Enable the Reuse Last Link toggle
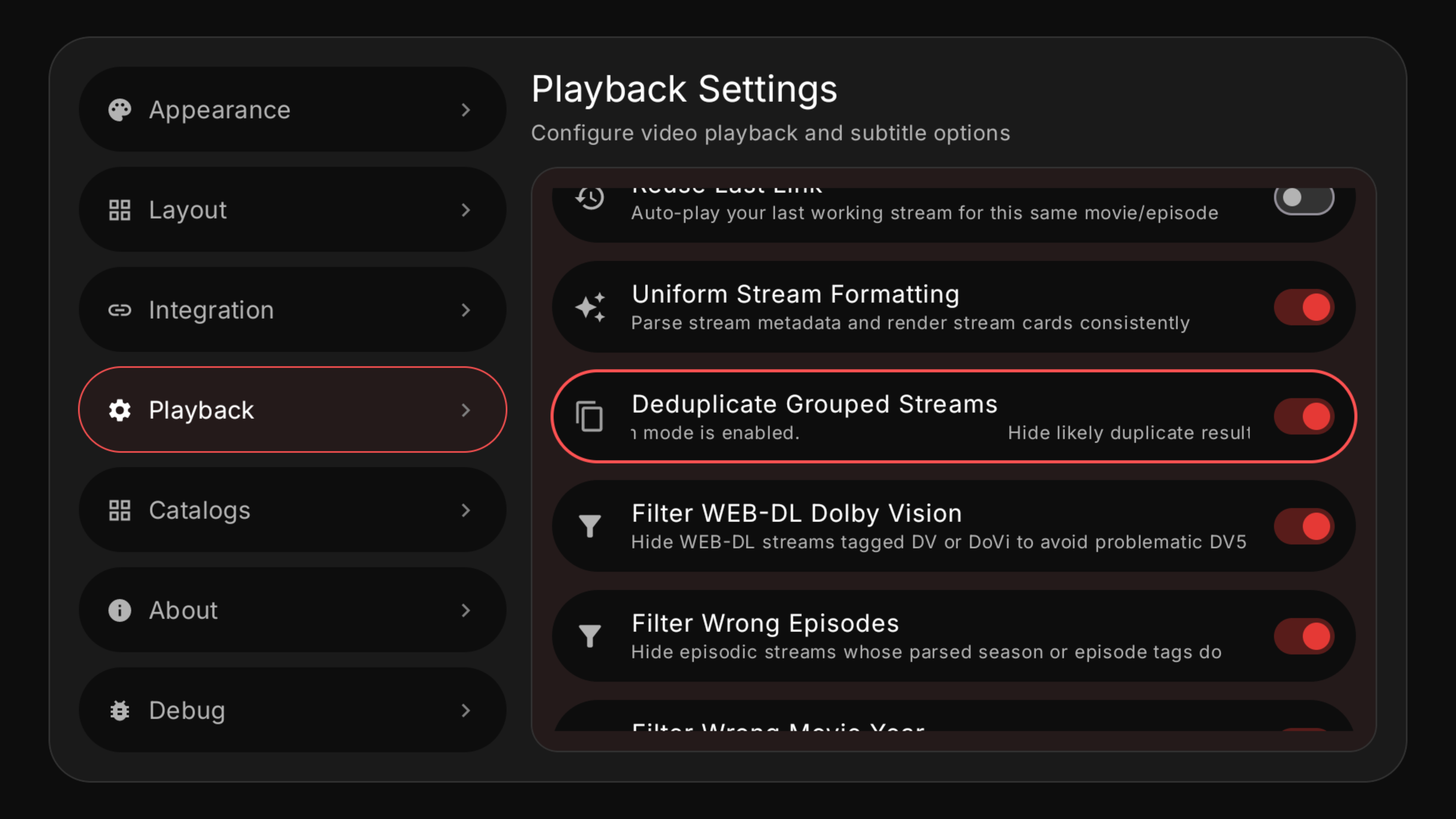Viewport: 1456px width, 819px height. pos(1304,198)
